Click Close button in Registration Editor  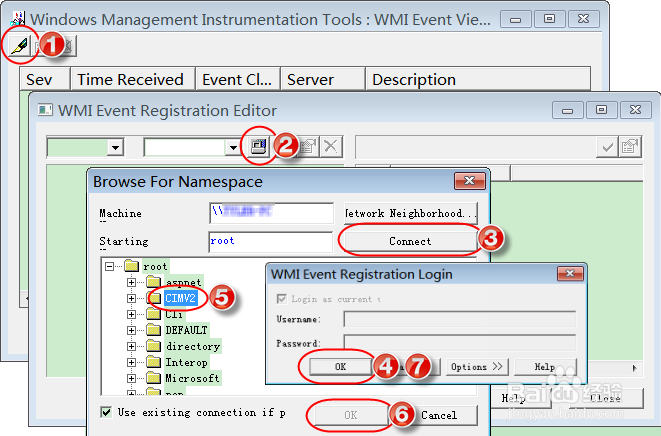pos(605,398)
